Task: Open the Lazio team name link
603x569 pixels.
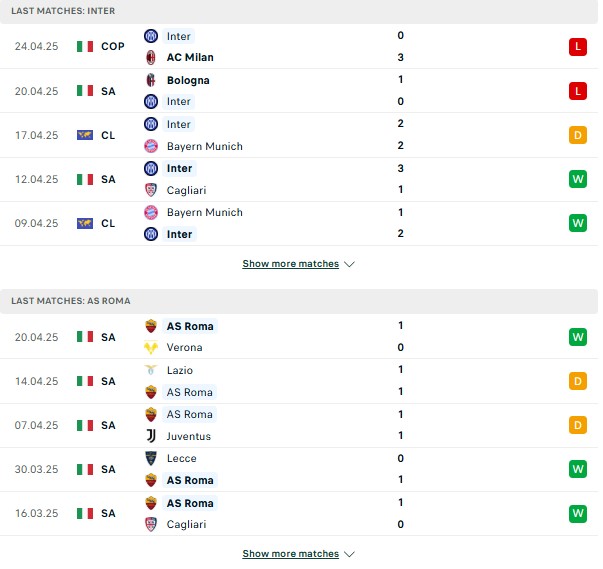Action: (180, 370)
